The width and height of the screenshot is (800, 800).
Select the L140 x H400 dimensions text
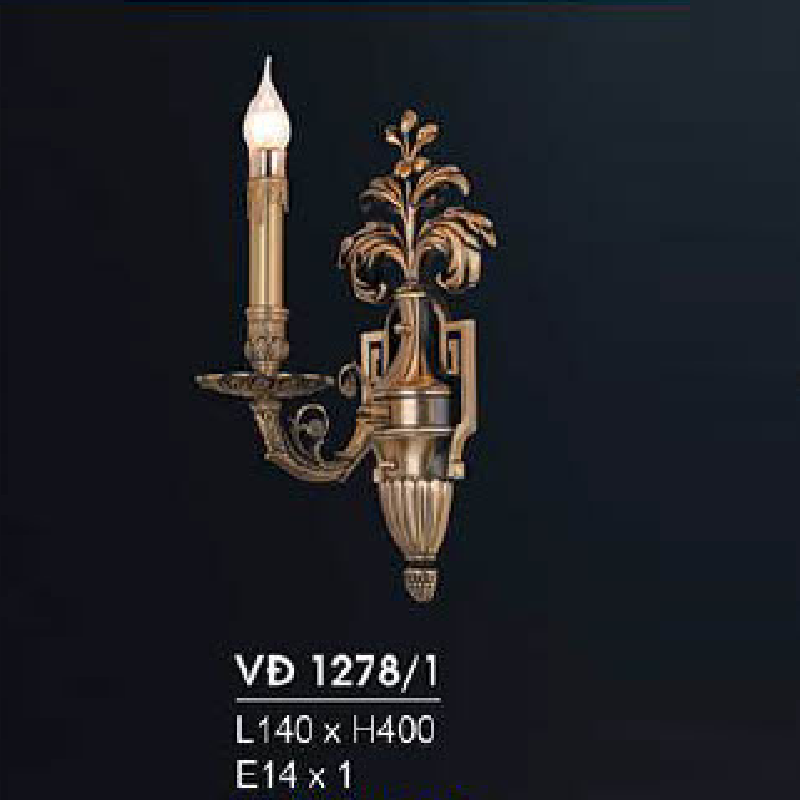click(x=336, y=730)
